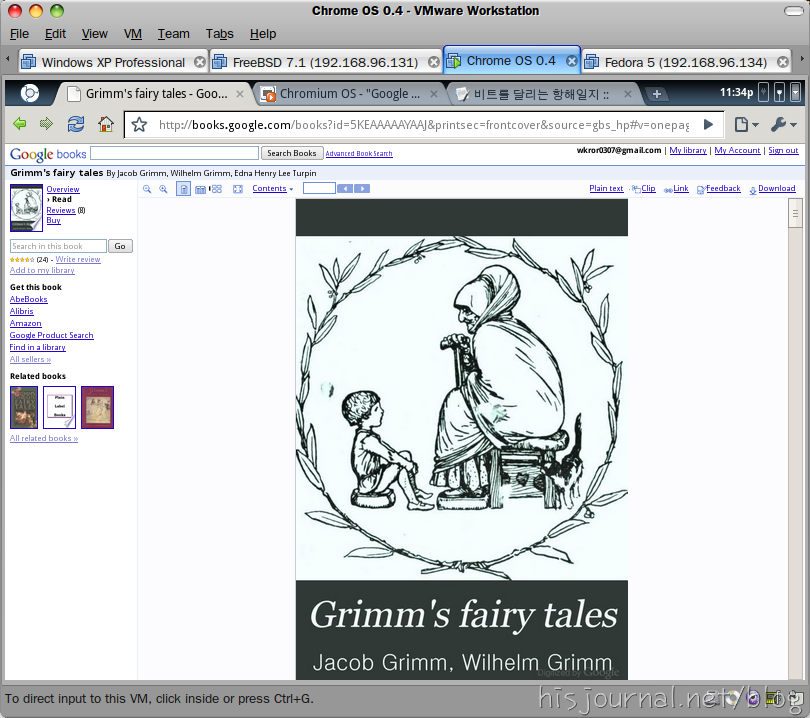The height and width of the screenshot is (718, 810).
Task: Click the Write review link
Action: click(78, 259)
